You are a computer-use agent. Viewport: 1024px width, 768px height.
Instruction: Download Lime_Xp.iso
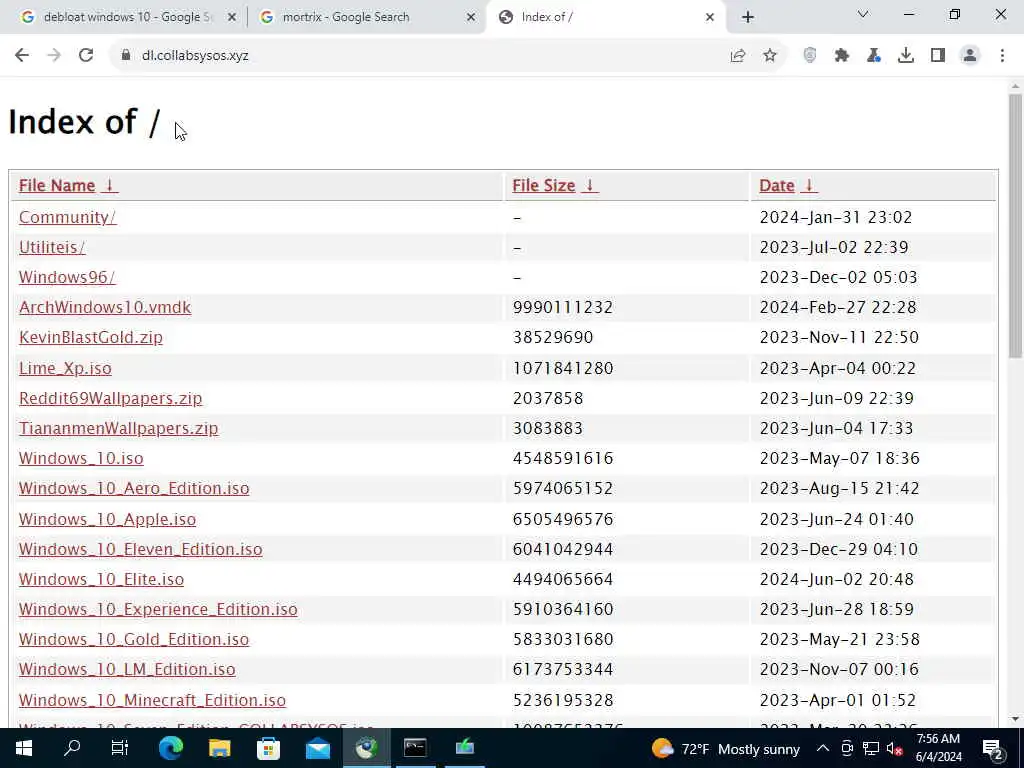tap(65, 368)
